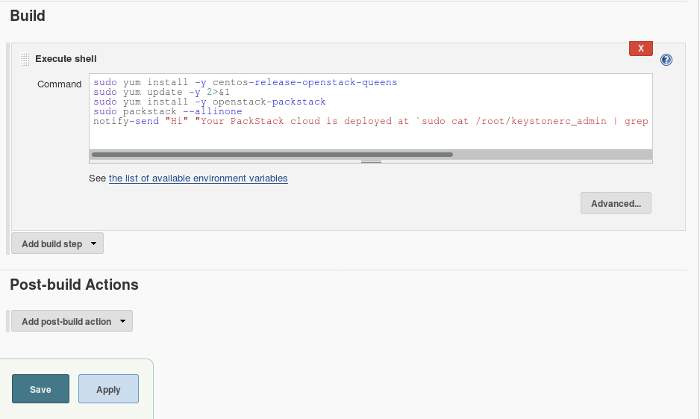Apply the configuration changes

tap(108, 389)
